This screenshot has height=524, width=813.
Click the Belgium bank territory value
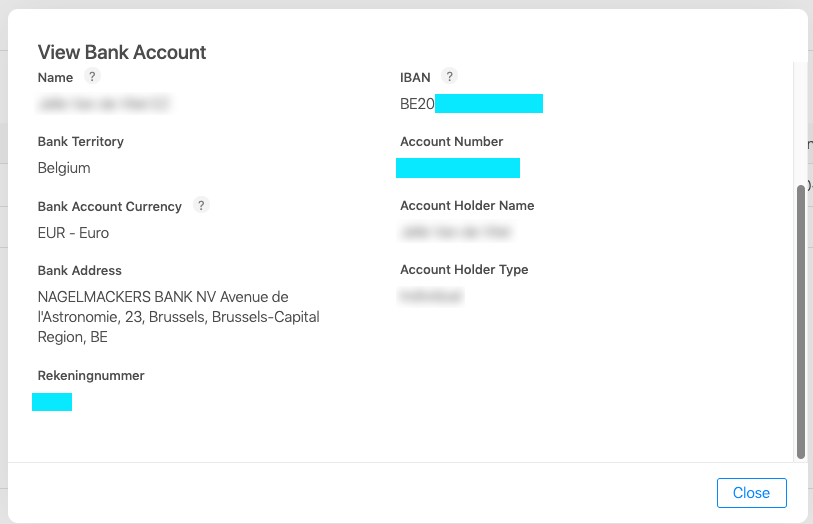tap(64, 168)
